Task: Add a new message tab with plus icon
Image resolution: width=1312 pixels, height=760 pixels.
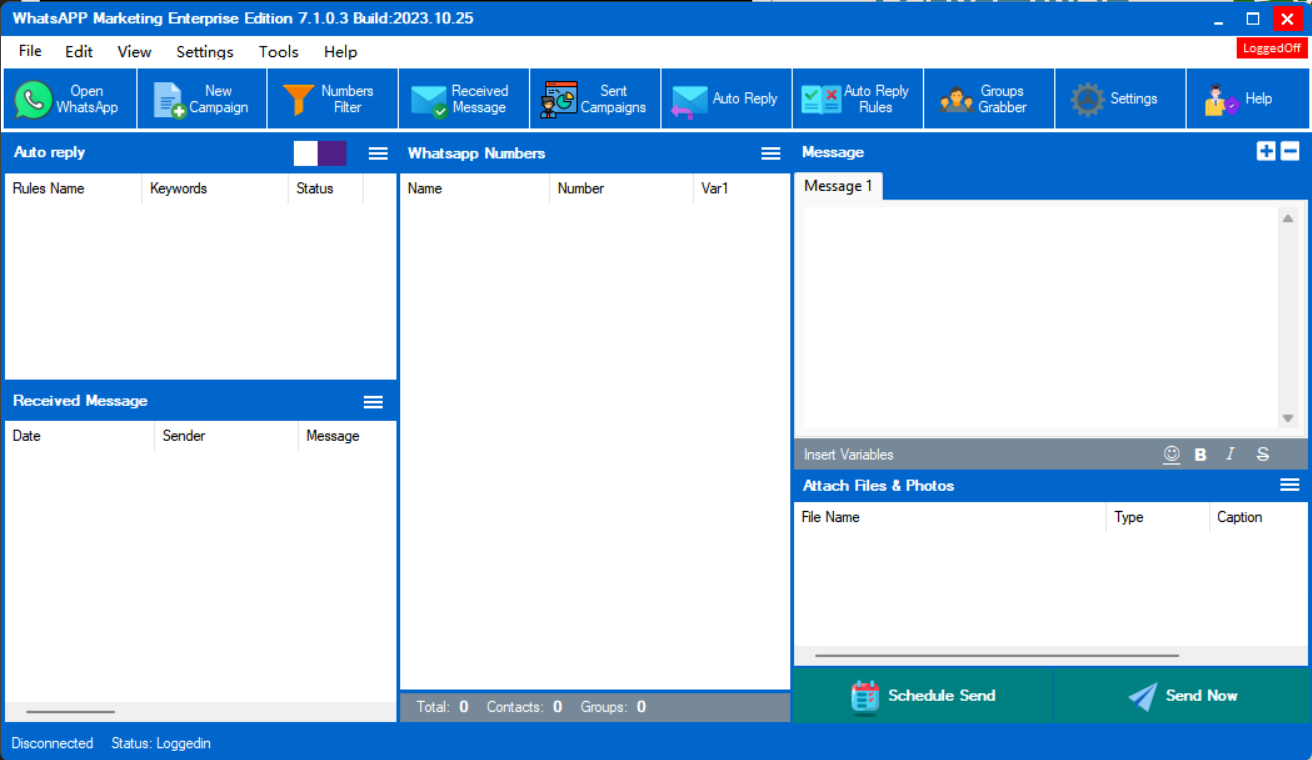Action: tap(1266, 151)
